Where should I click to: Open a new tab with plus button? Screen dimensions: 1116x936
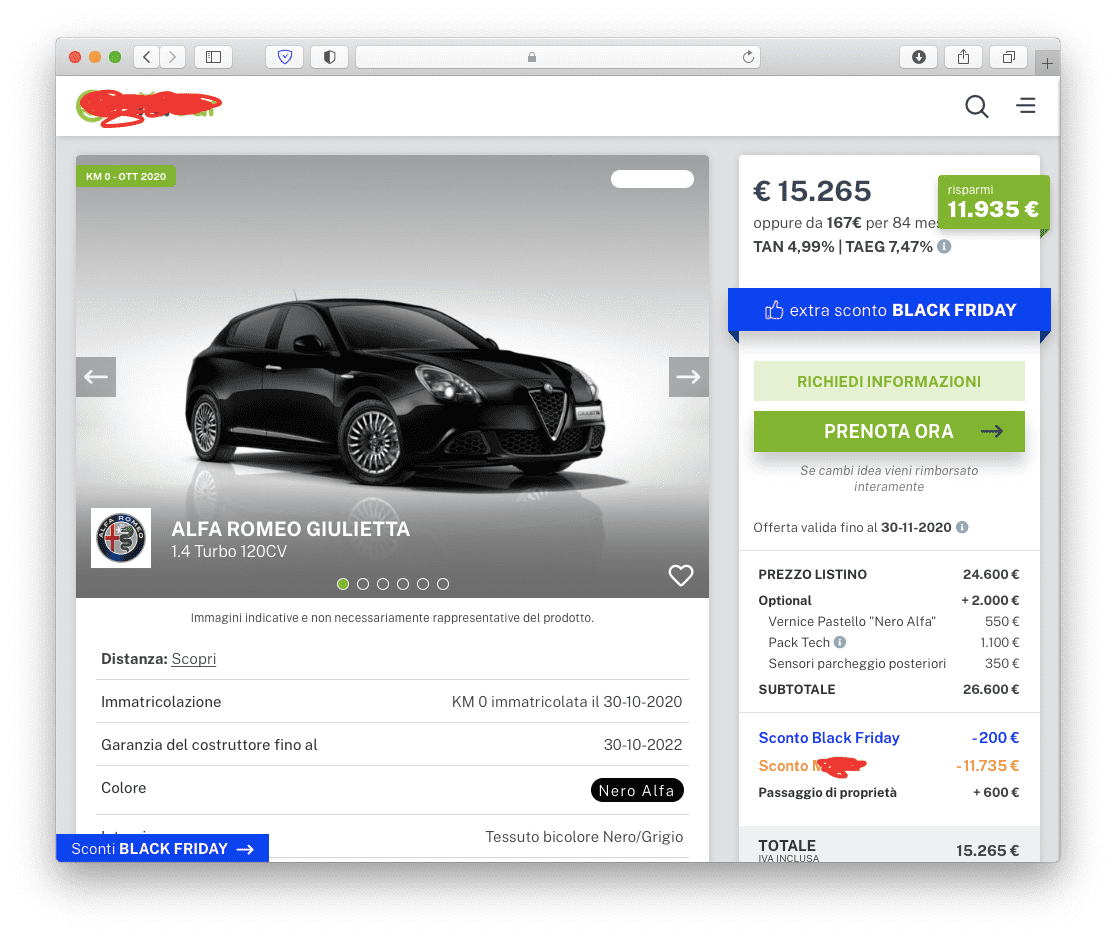(x=1047, y=63)
